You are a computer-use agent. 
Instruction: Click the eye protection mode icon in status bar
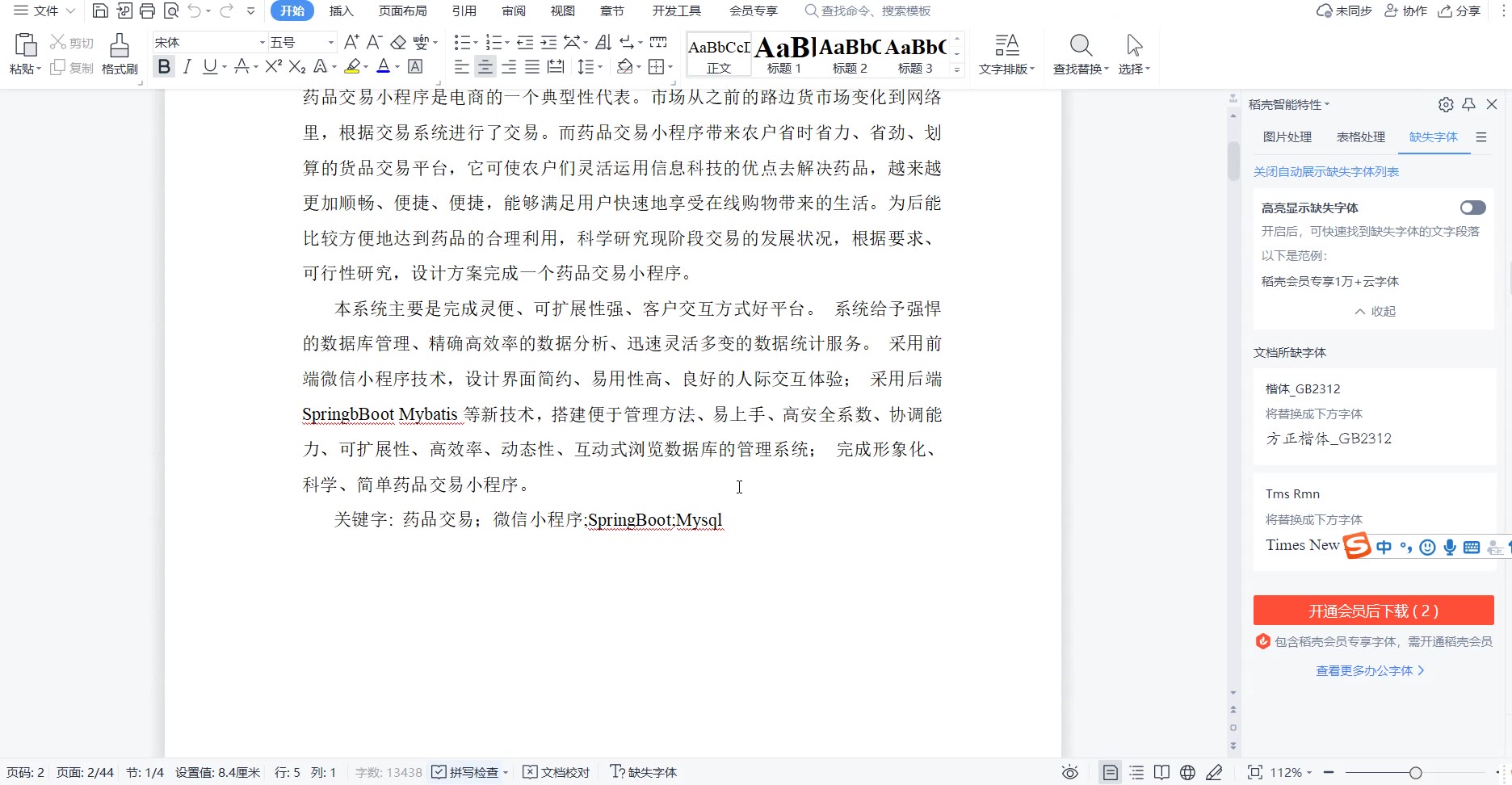[1070, 772]
